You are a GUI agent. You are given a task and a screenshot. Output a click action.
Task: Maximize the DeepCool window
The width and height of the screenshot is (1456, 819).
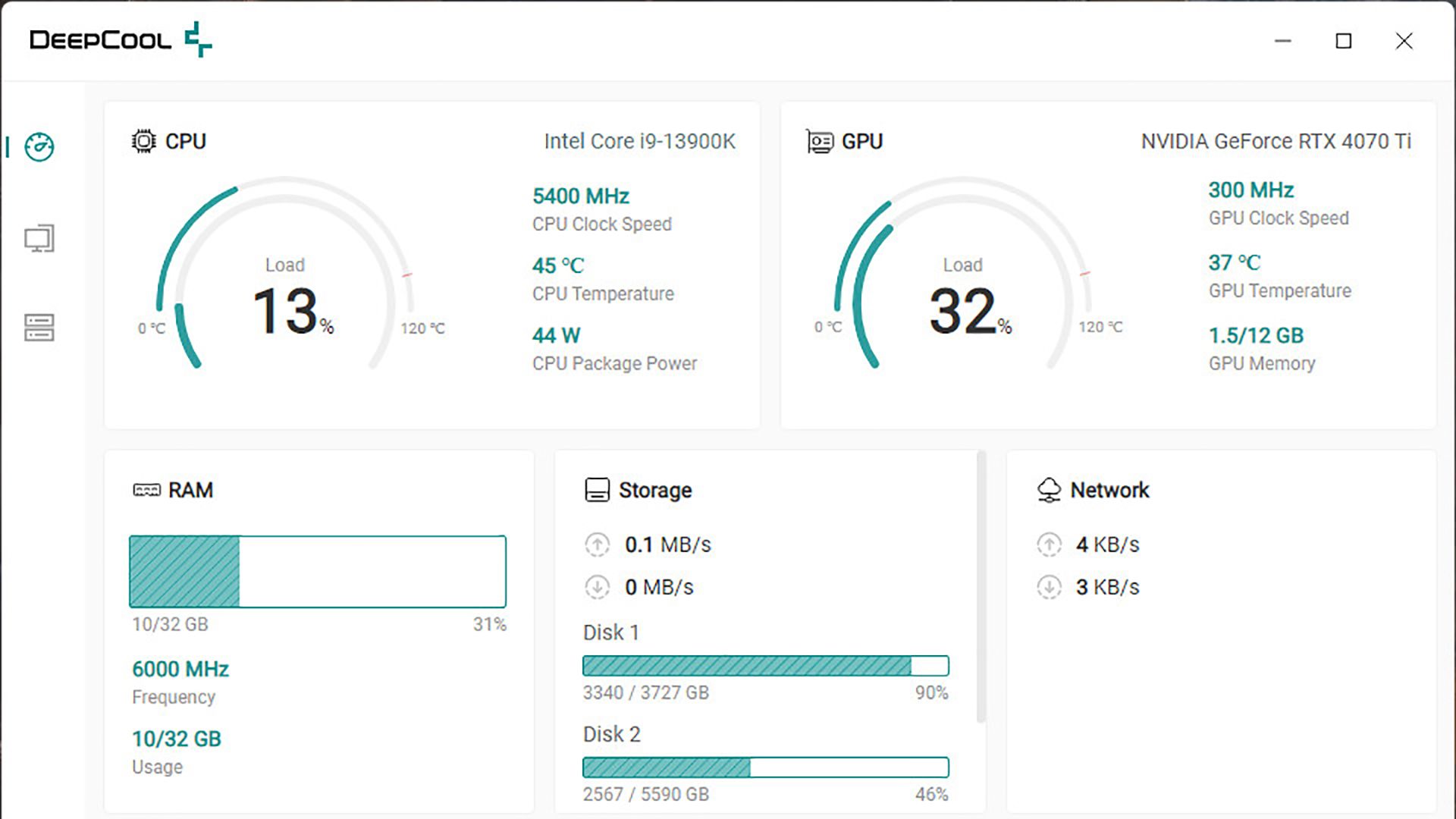pyautogui.click(x=1343, y=41)
